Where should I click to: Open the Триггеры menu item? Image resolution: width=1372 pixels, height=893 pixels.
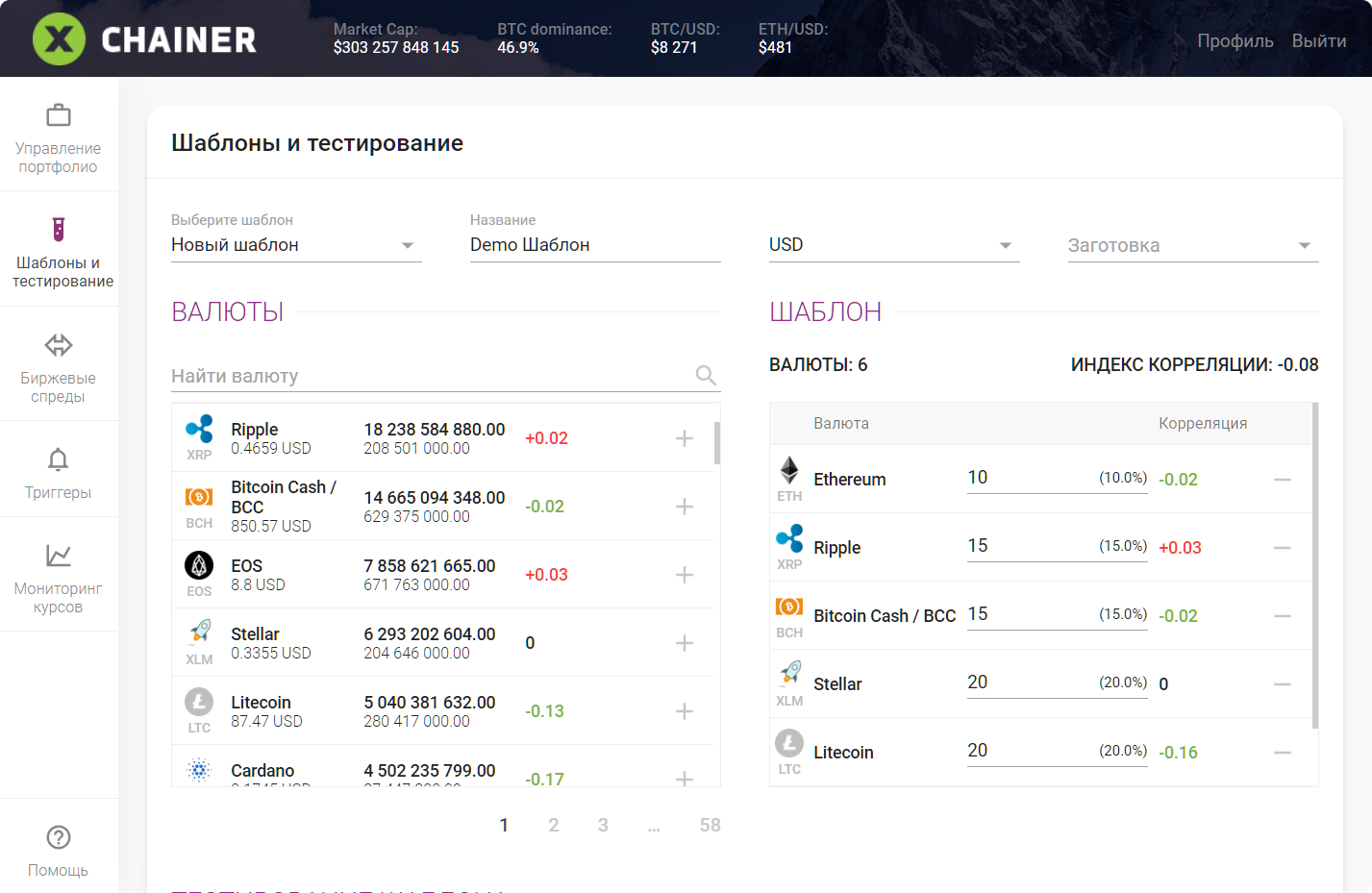click(x=59, y=470)
